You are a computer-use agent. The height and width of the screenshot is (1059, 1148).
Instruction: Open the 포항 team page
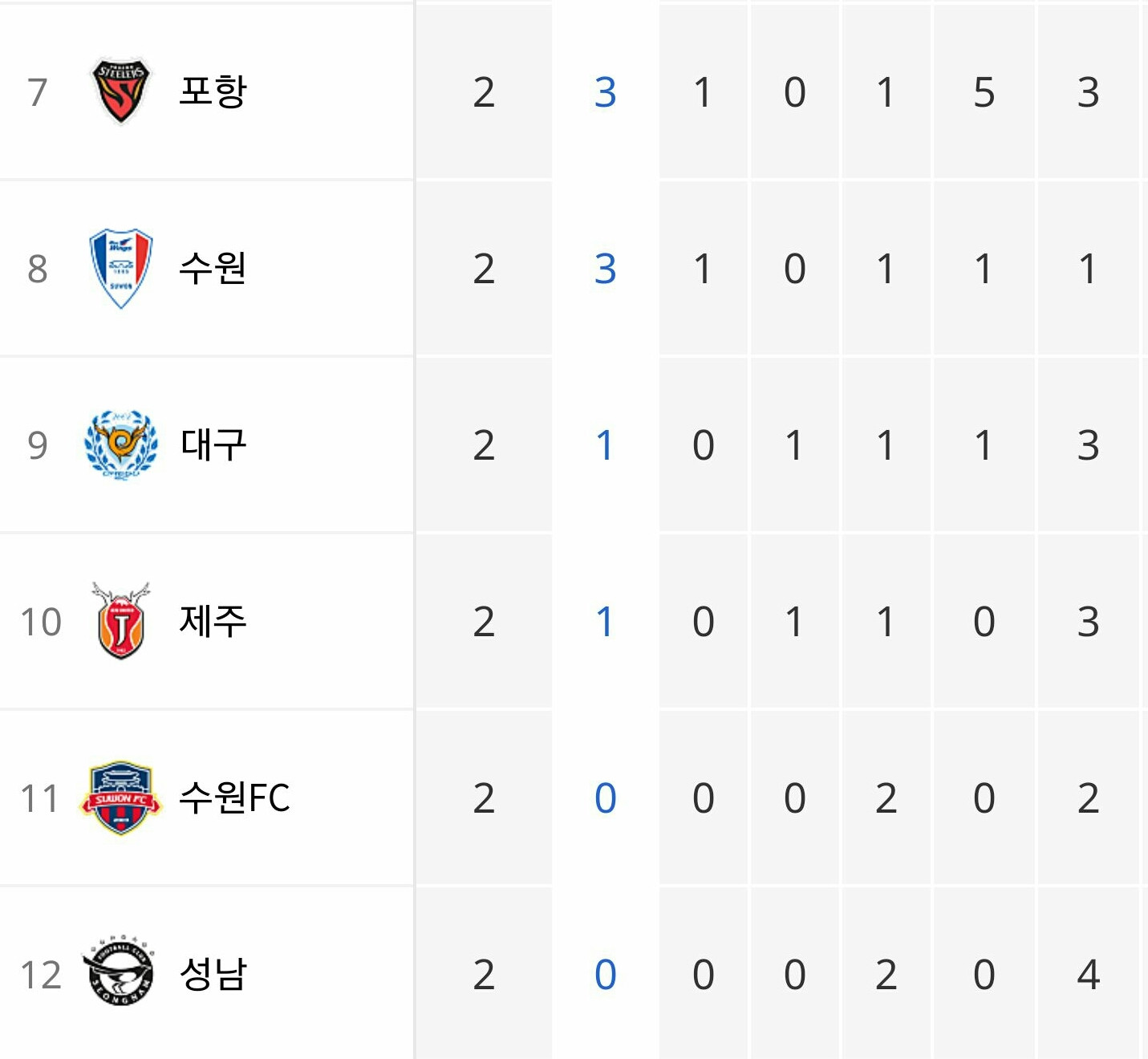coord(213,91)
